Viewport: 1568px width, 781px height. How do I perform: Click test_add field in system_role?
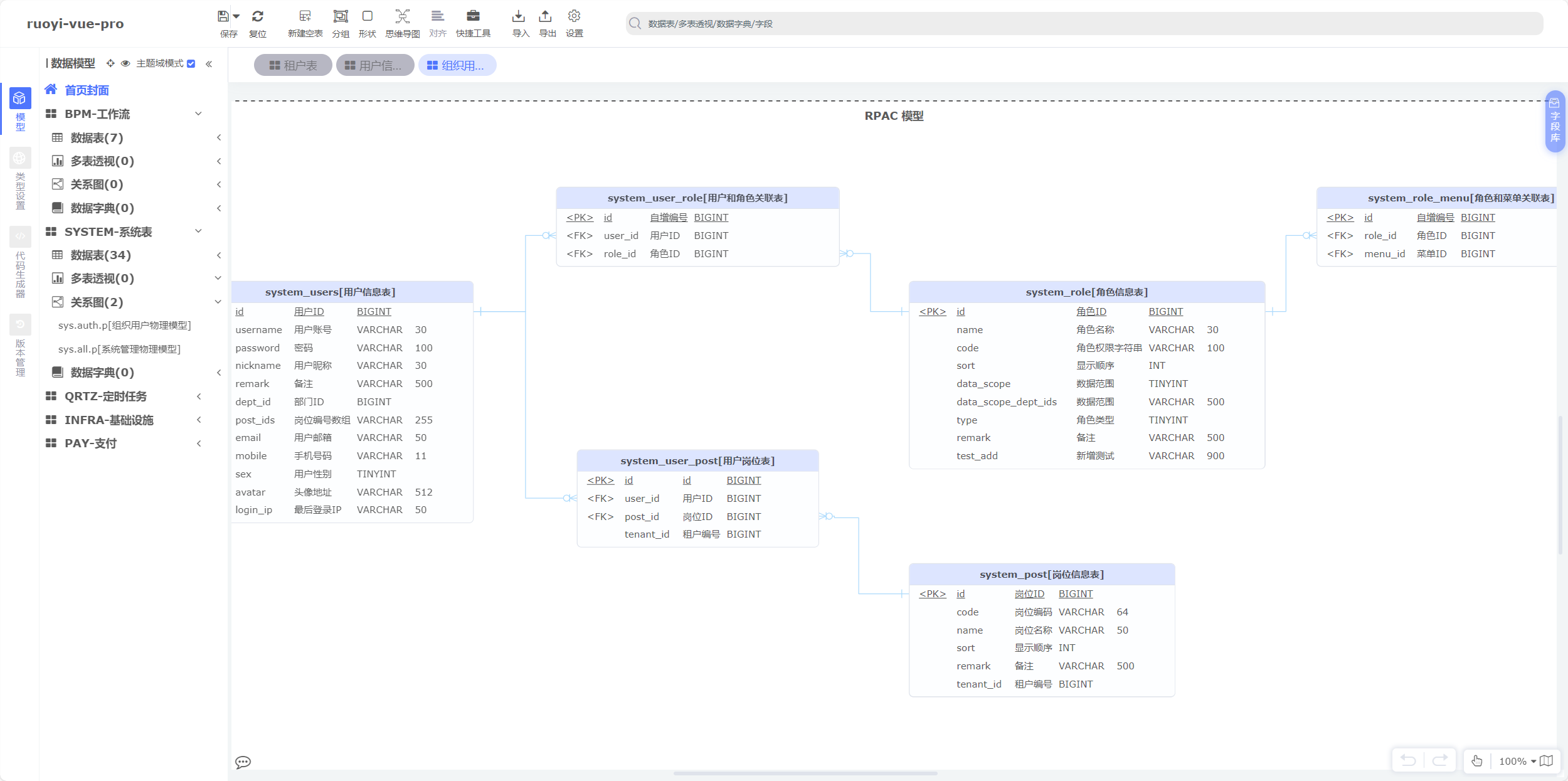(x=977, y=456)
